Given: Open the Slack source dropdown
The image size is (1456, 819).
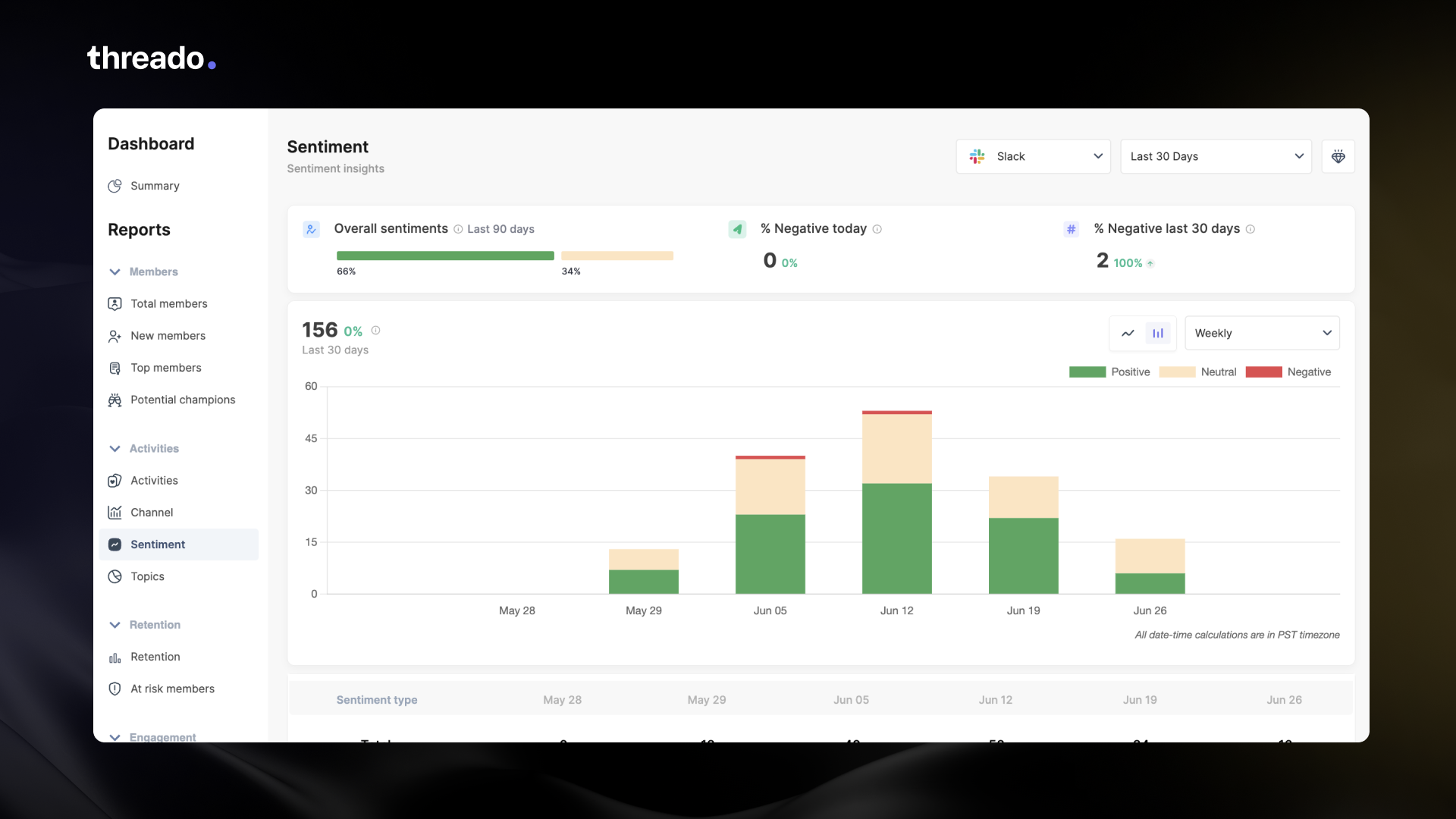Looking at the screenshot, I should 1033,156.
